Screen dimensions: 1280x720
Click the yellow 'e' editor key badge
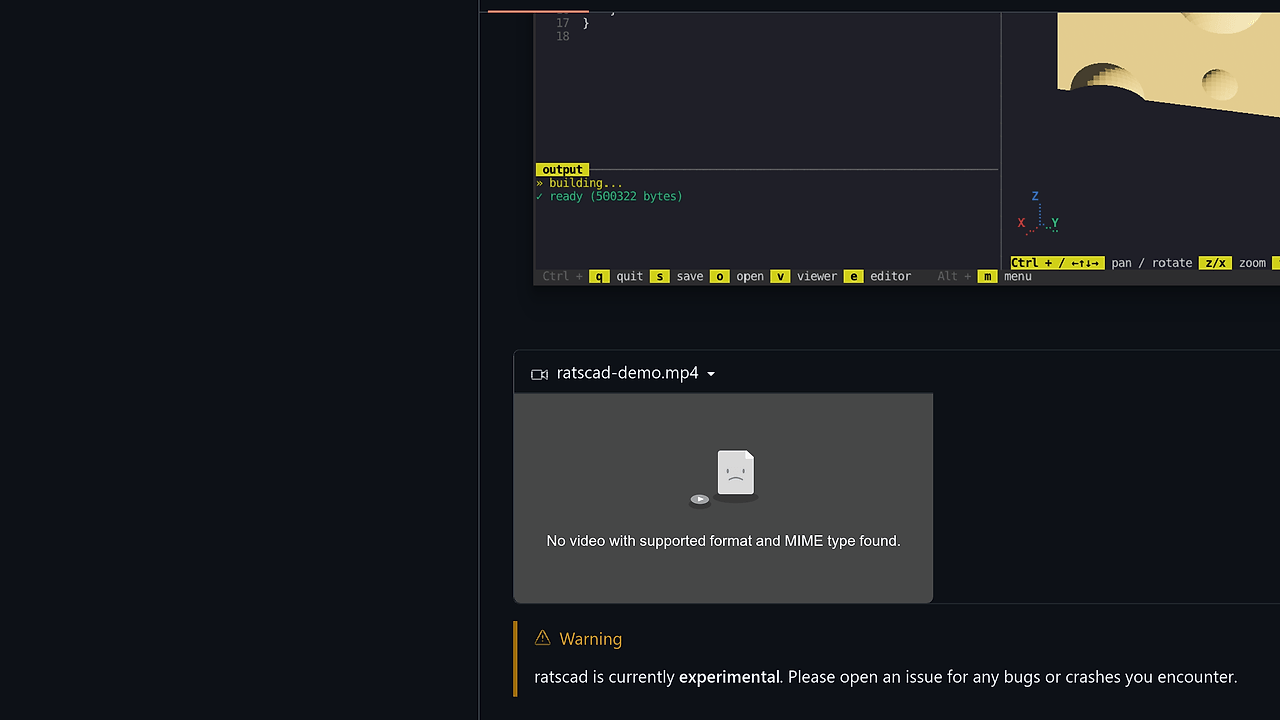[853, 276]
